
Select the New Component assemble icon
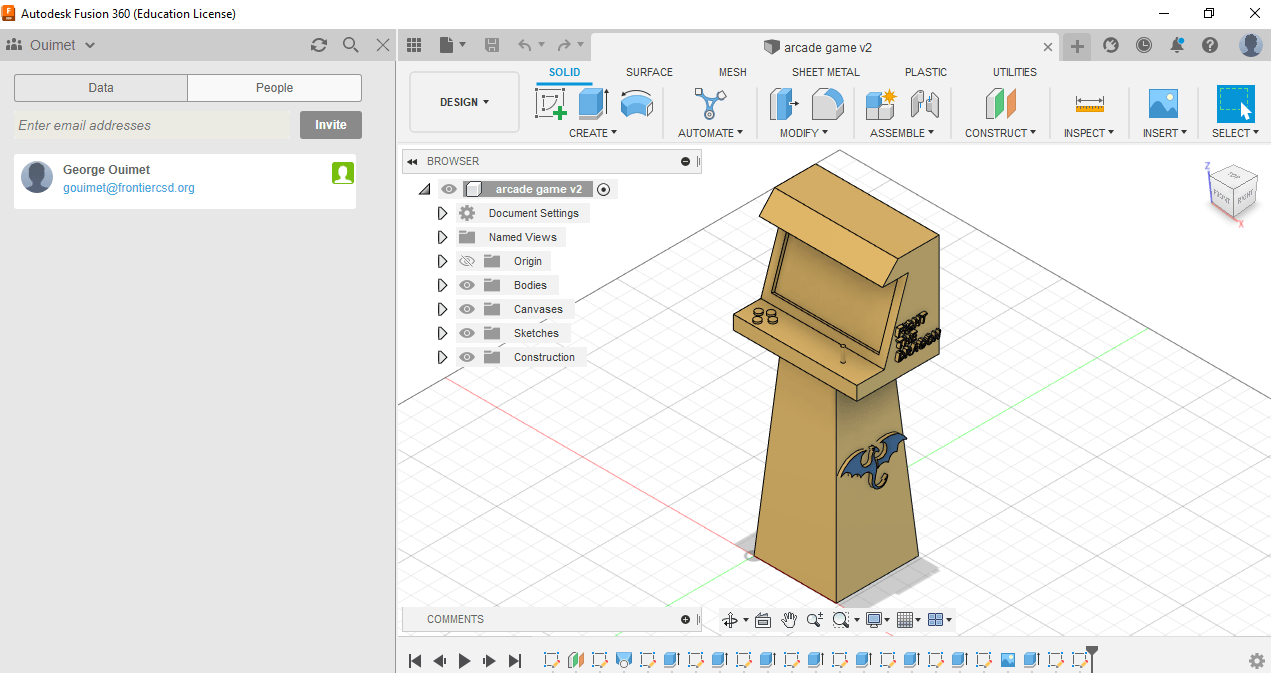pos(881,104)
